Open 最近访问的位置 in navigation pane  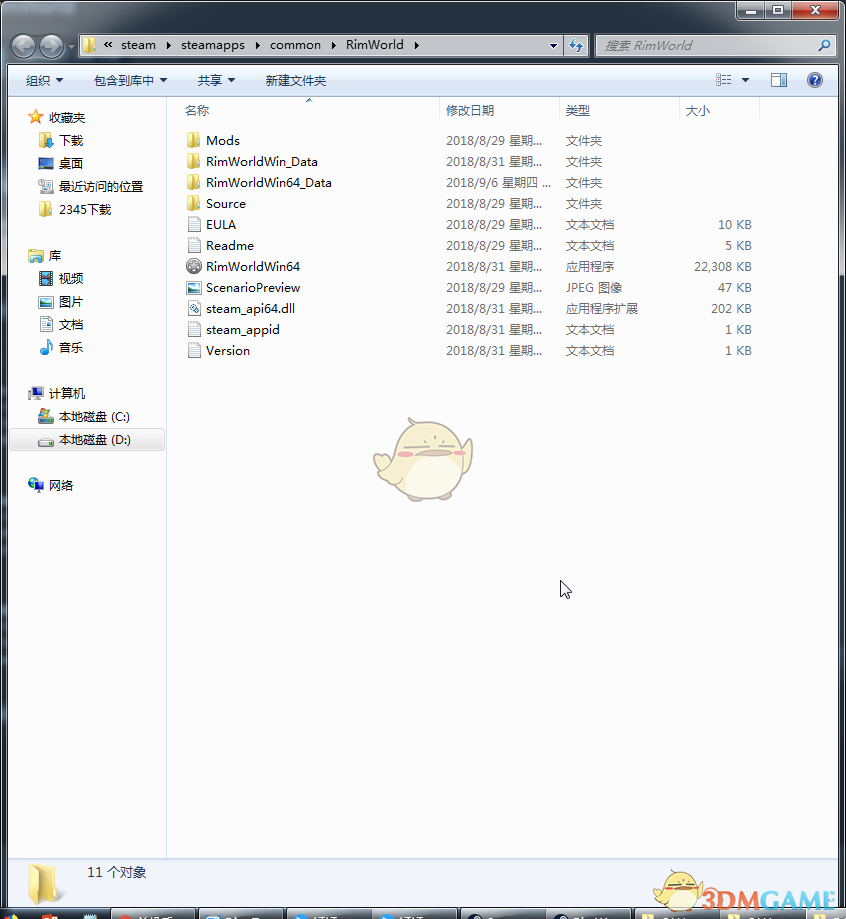pyautogui.click(x=91, y=186)
